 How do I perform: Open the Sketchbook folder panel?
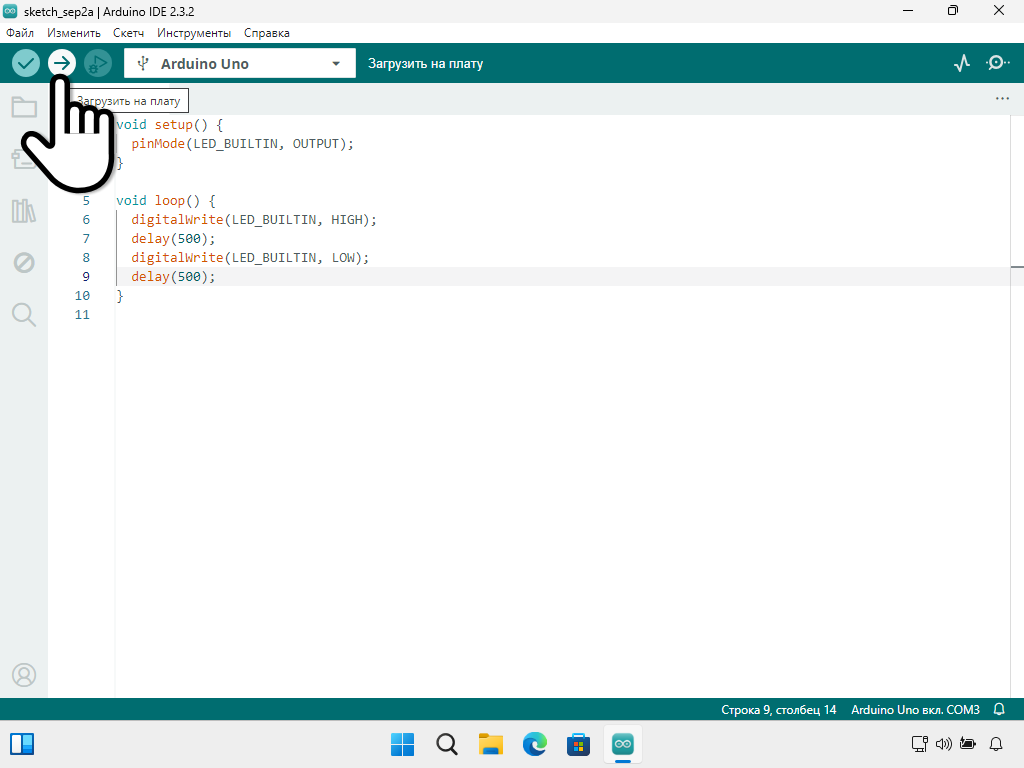pos(24,107)
